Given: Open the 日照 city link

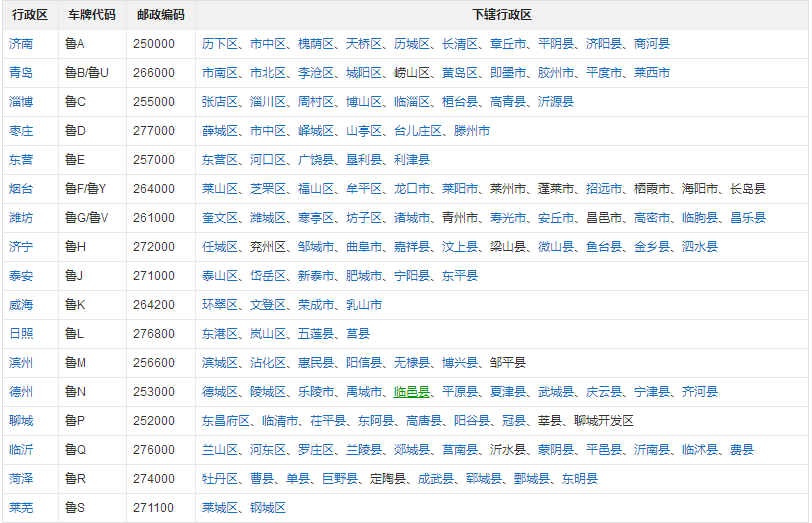Looking at the screenshot, I should [21, 334].
